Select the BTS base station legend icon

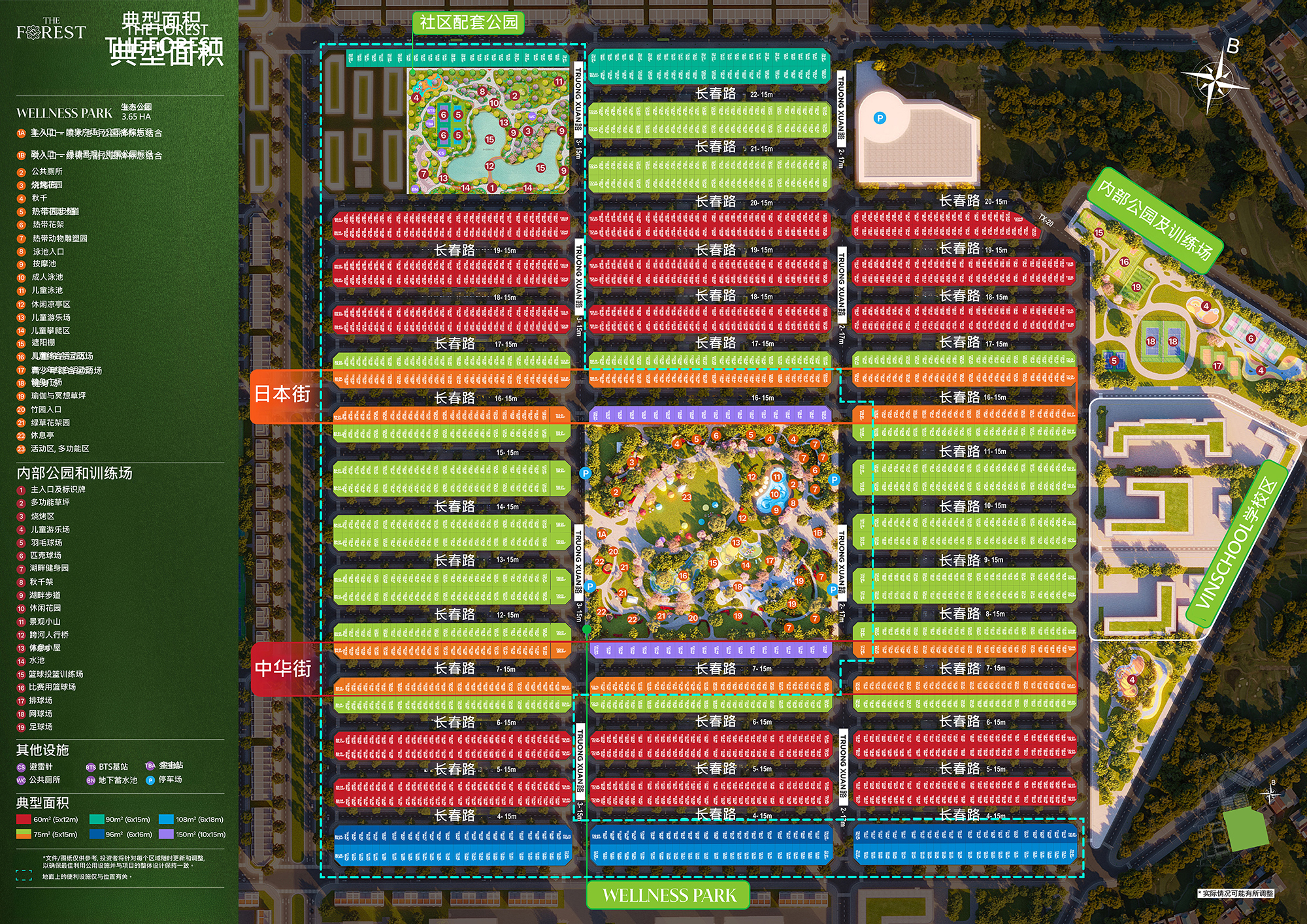[x=90, y=767]
